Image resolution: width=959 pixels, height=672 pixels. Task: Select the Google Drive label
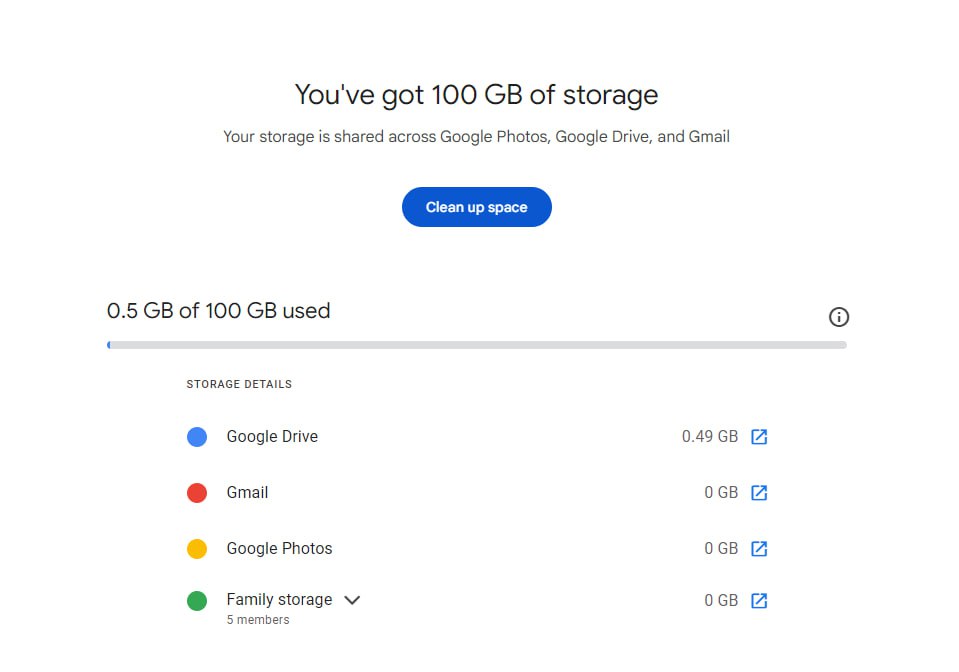[272, 437]
